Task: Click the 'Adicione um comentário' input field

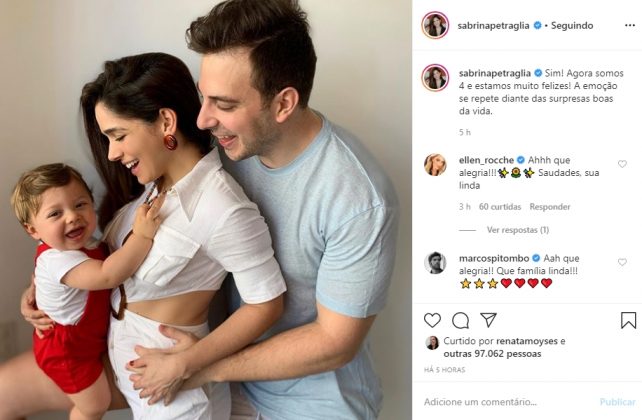Action: click(508, 402)
